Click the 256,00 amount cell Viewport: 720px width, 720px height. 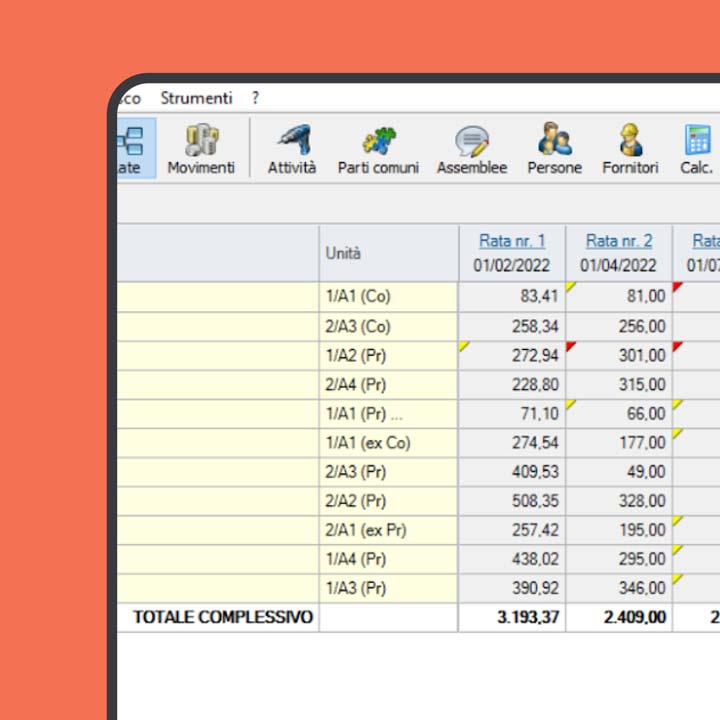619,326
